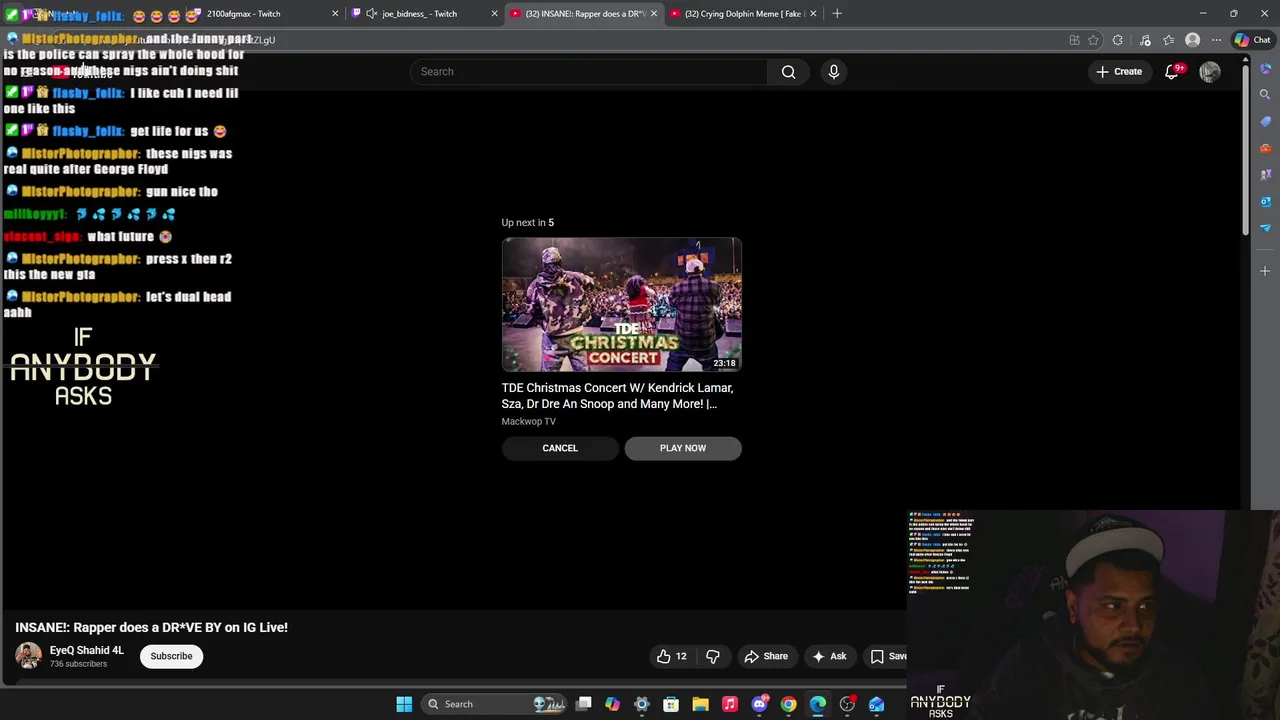Click the EyeQ Shahid channel avatar

pyautogui.click(x=28, y=656)
